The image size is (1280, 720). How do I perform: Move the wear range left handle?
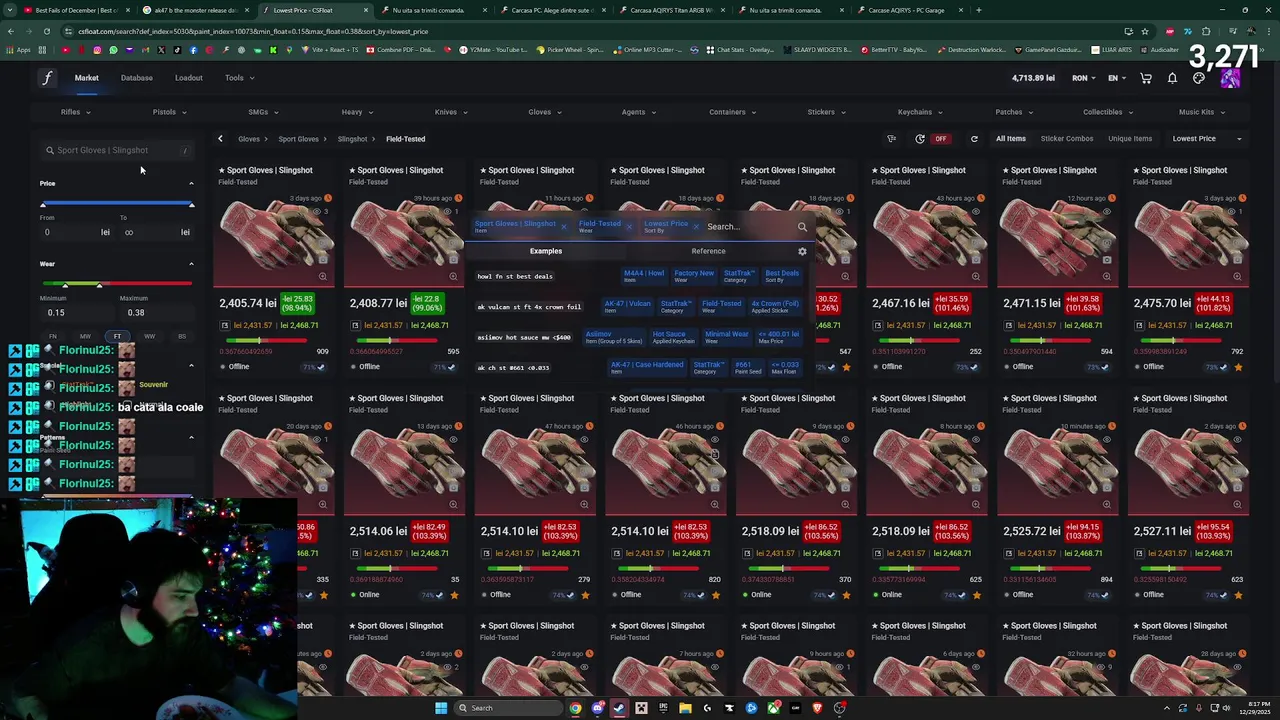point(66,286)
